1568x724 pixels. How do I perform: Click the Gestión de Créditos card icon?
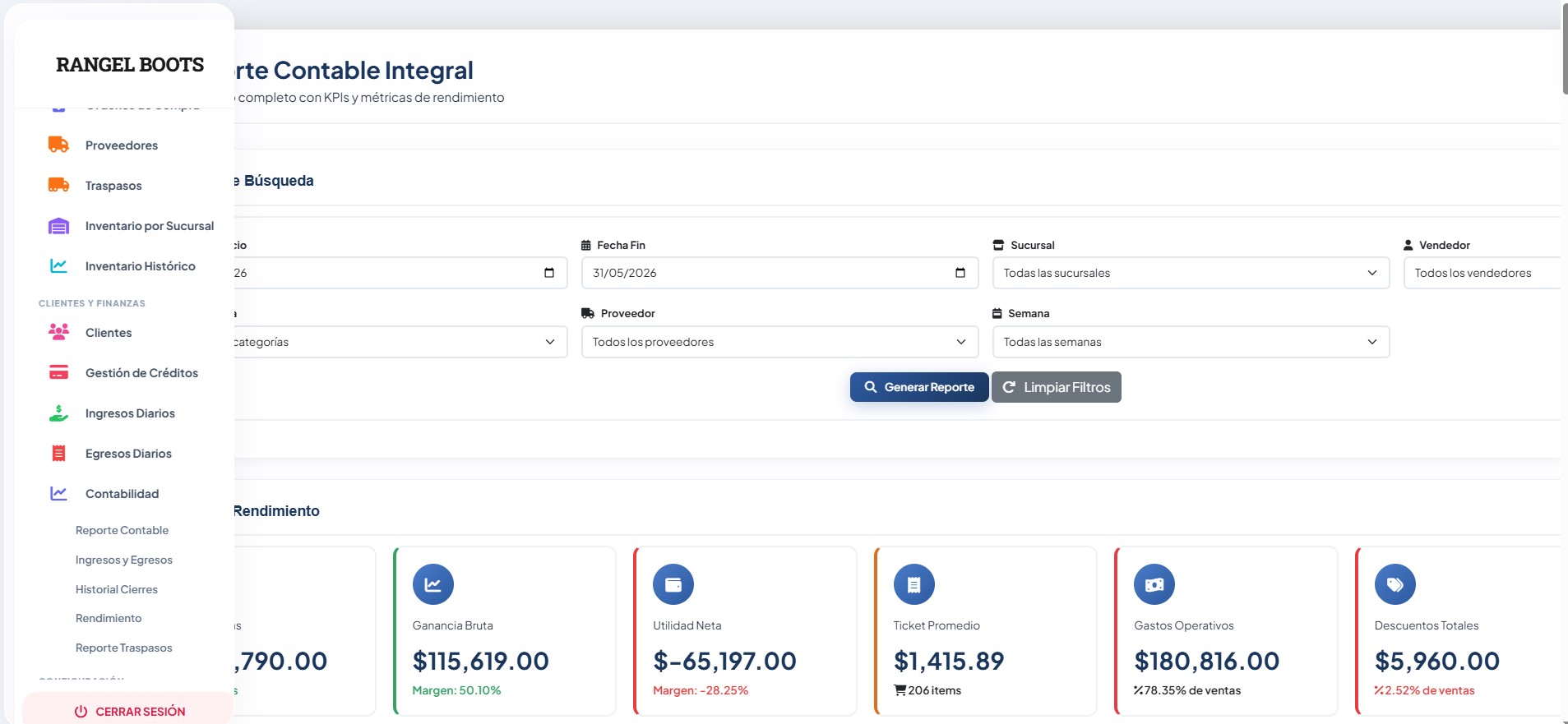[58, 372]
